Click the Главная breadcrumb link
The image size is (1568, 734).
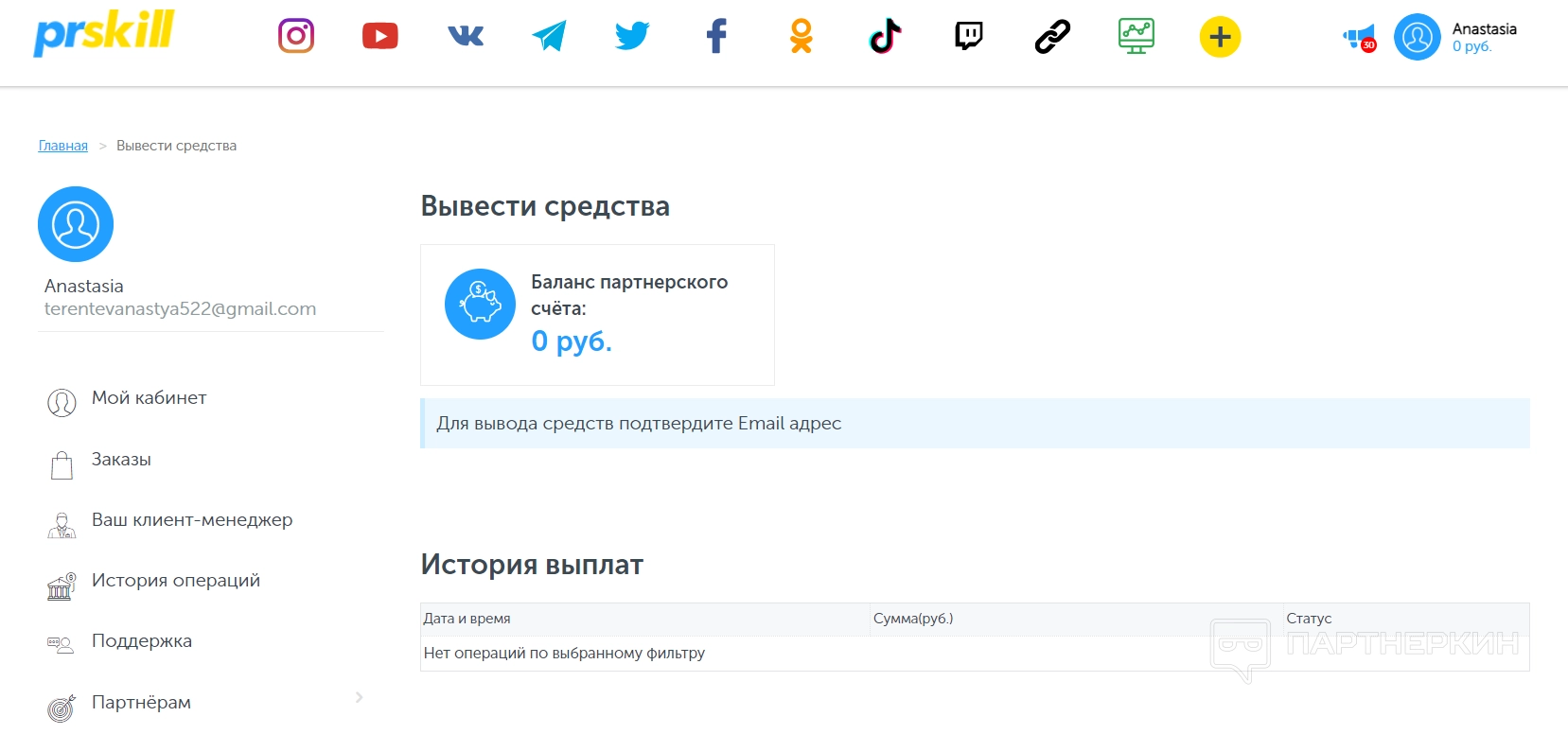pyautogui.click(x=62, y=146)
